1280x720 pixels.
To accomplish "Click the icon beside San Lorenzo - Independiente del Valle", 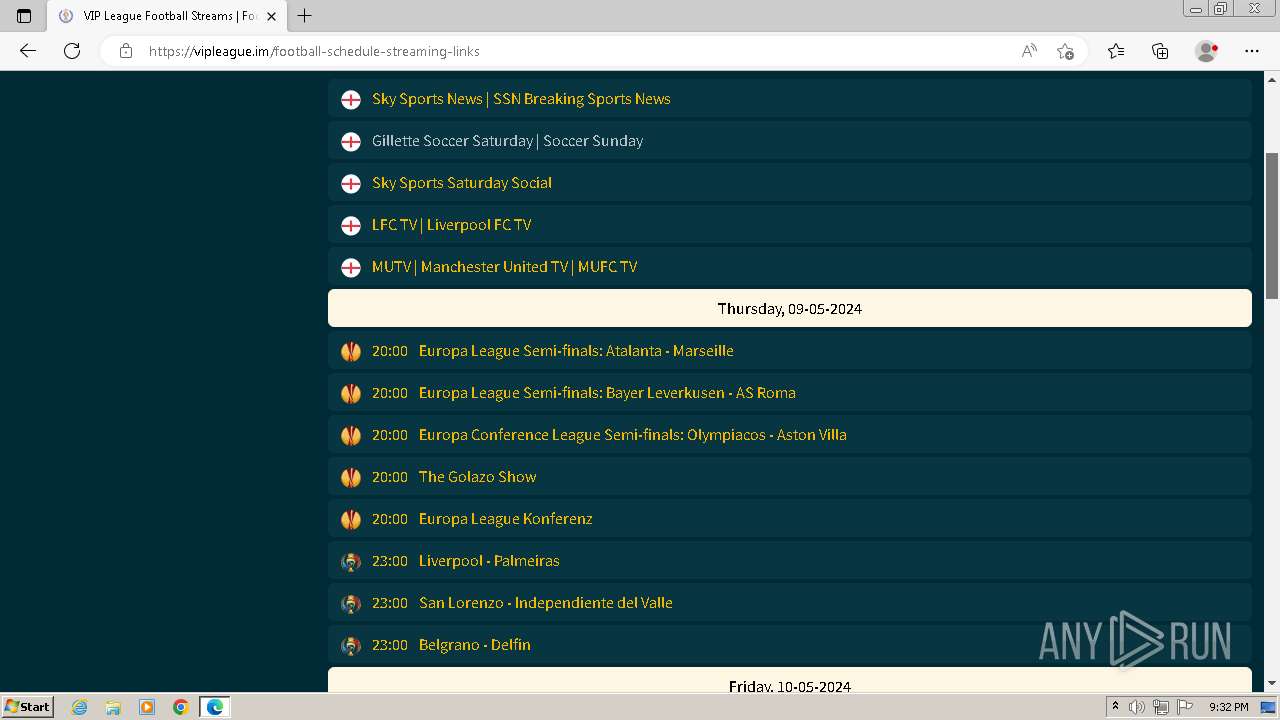I will [351, 603].
